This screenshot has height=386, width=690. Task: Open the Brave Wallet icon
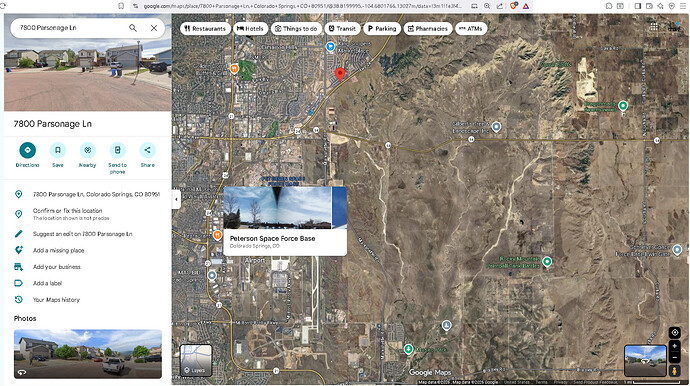click(x=650, y=6)
